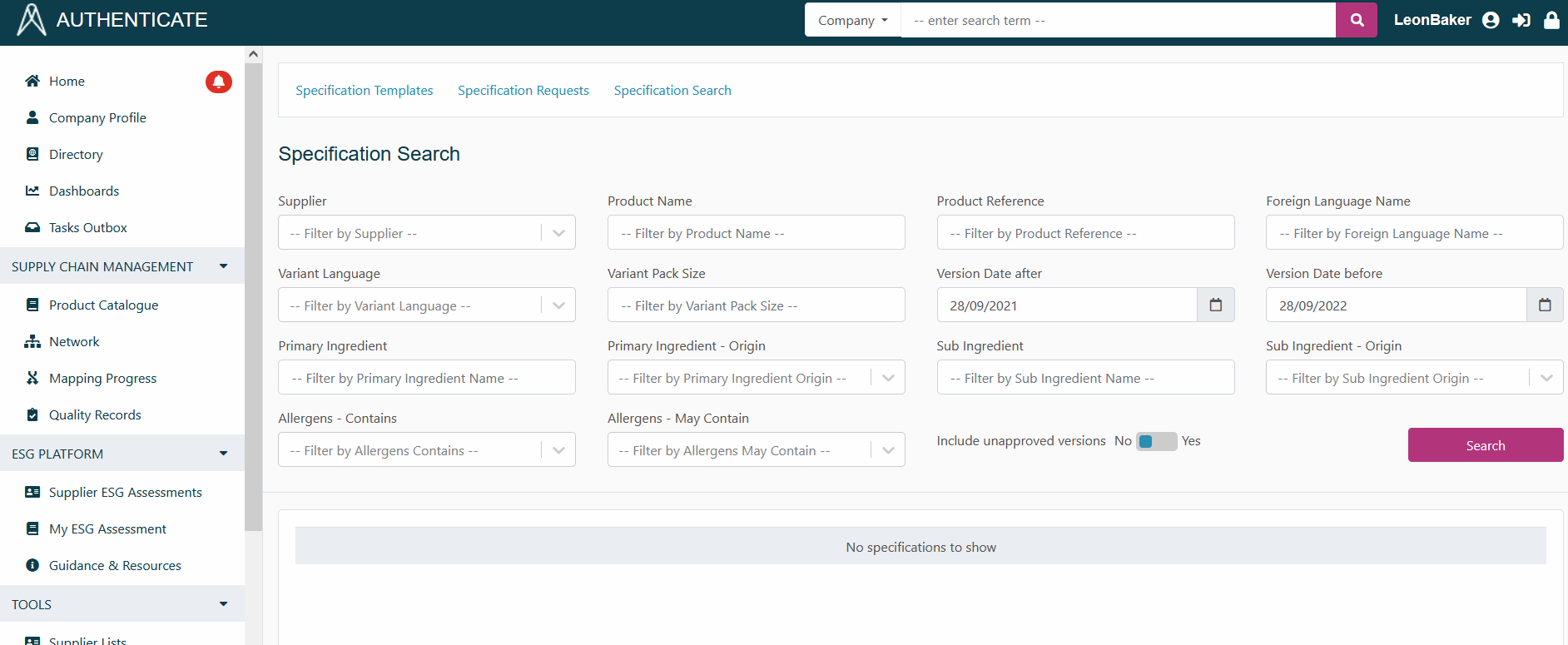The width and height of the screenshot is (1568, 645).
Task: Switch to Specification Requests tab
Action: pyautogui.click(x=523, y=90)
